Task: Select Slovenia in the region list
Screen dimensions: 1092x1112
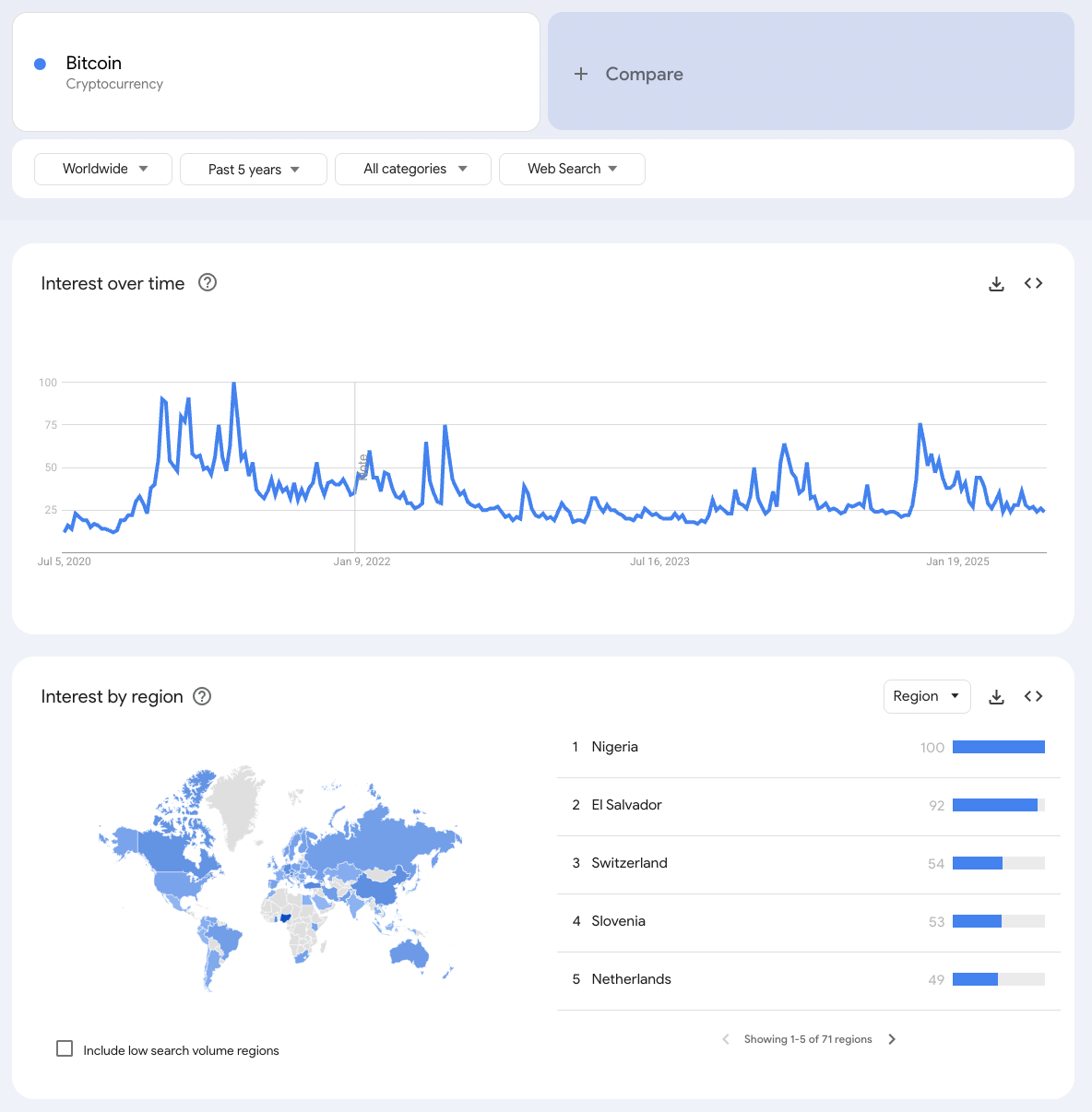Action: [x=809, y=922]
